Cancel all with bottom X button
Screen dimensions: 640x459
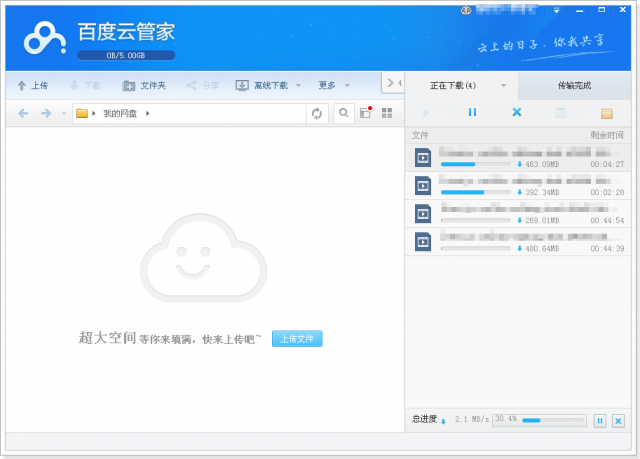(x=618, y=421)
